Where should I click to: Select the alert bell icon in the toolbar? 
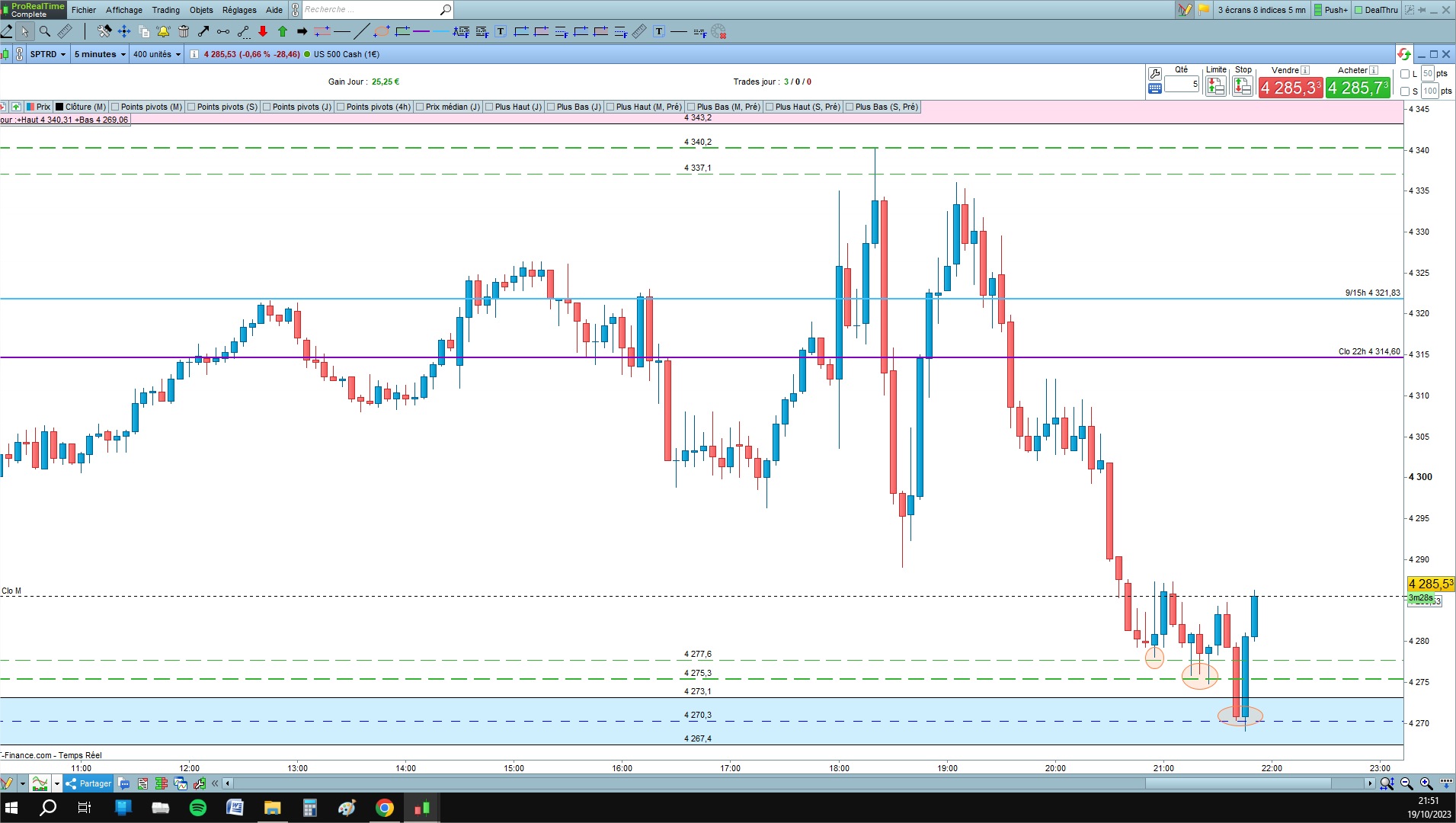click(x=163, y=31)
